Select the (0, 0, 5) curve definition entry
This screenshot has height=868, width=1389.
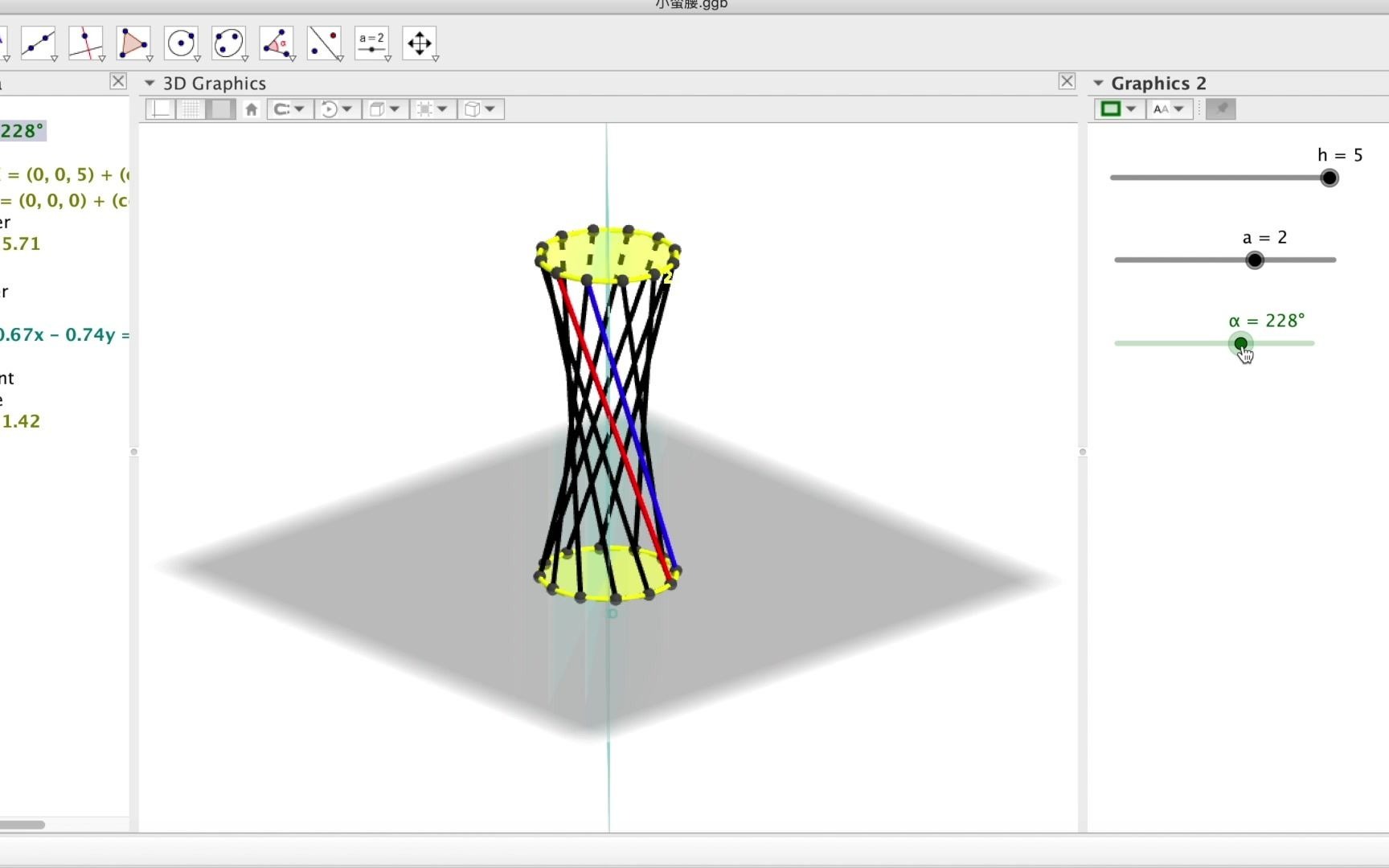64,174
